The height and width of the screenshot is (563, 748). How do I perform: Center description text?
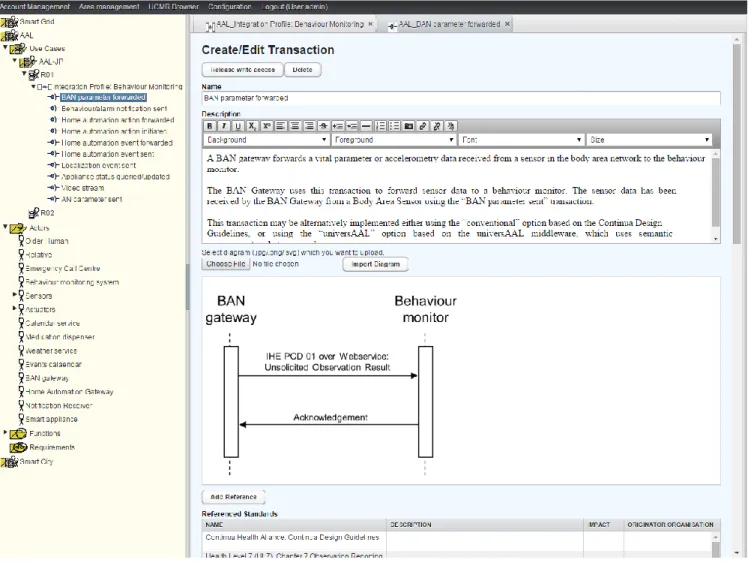click(x=295, y=126)
